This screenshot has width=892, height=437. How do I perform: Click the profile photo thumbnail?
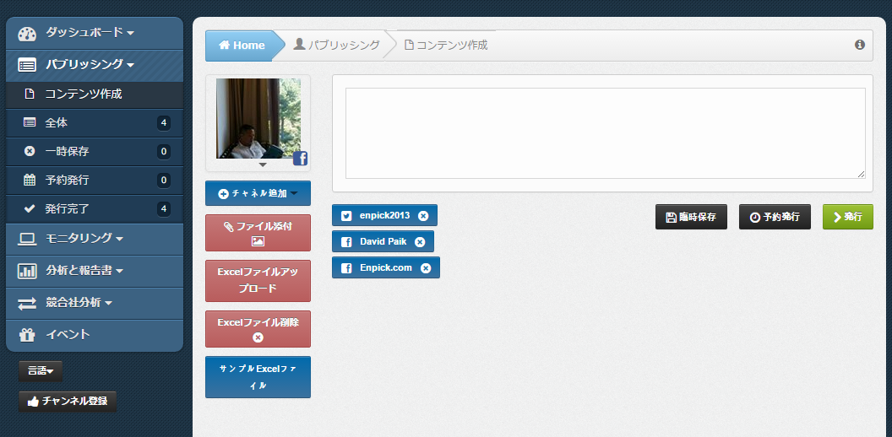coord(258,118)
